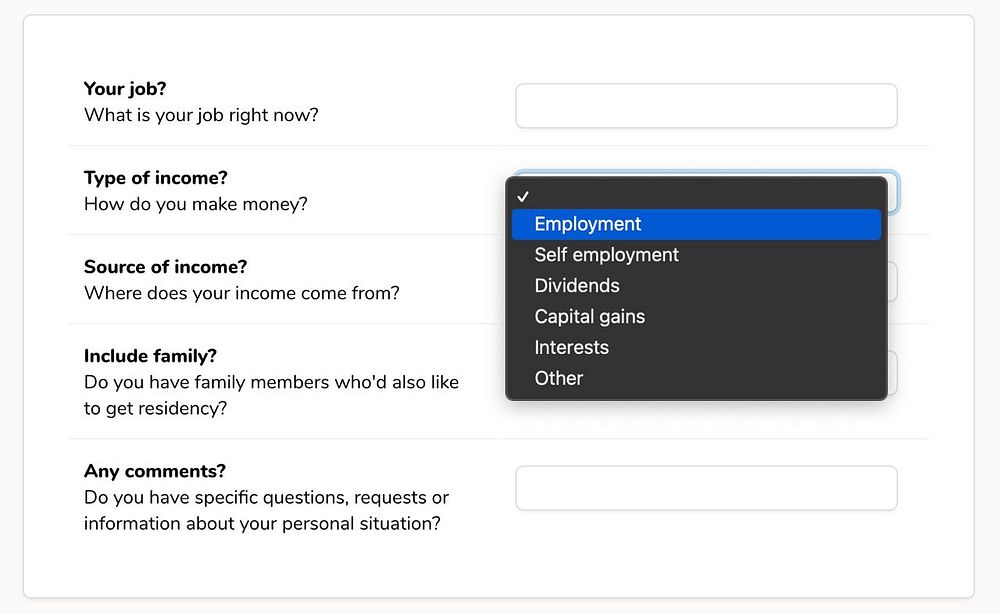Viewport: 1000px width, 614px height.
Task: Click "Where does your income come from?" text
Action: [x=242, y=293]
